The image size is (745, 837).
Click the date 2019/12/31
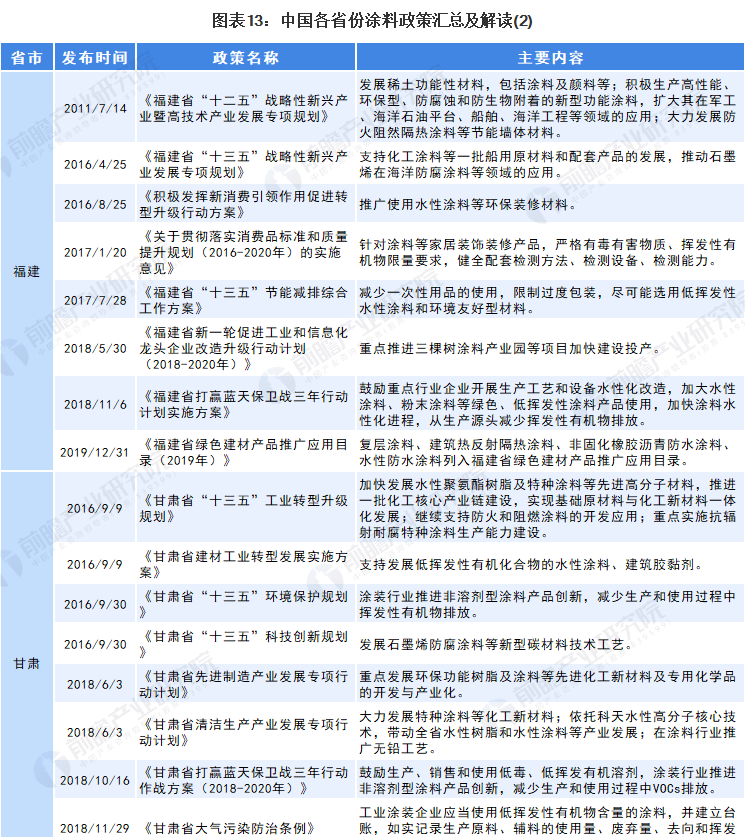(94, 452)
